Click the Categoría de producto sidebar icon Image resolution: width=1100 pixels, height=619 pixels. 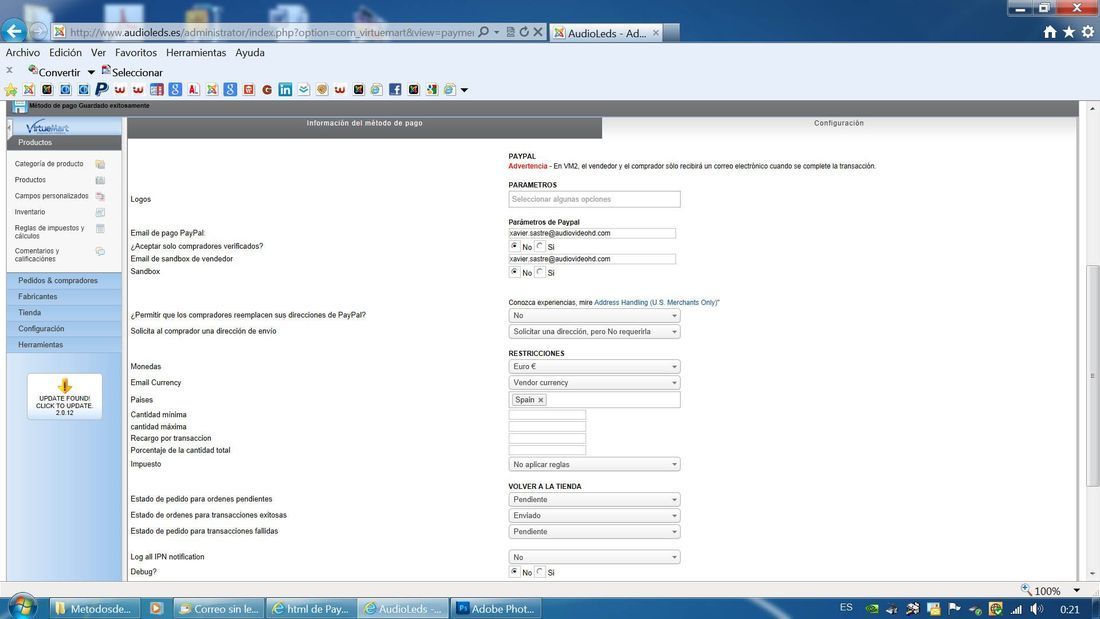pyautogui.click(x=100, y=164)
